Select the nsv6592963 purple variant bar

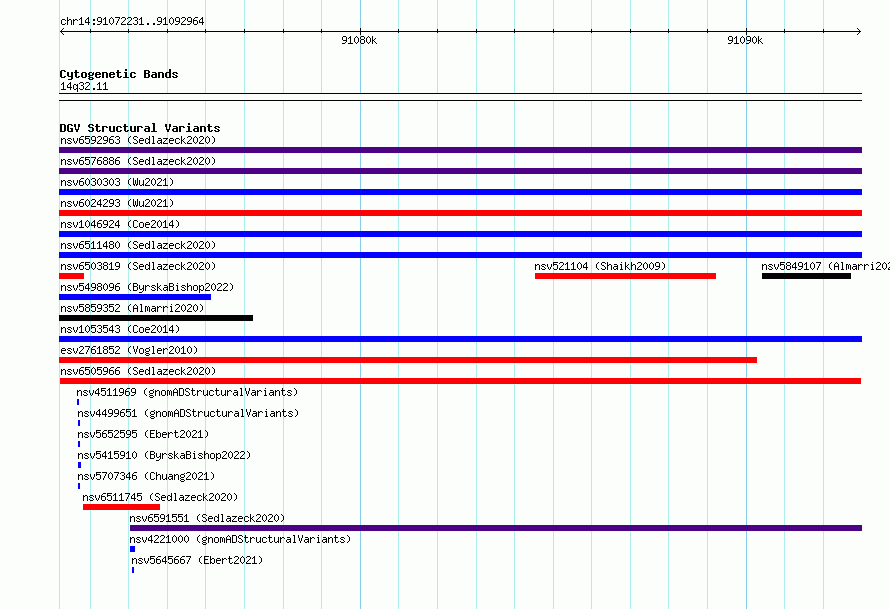[460, 150]
